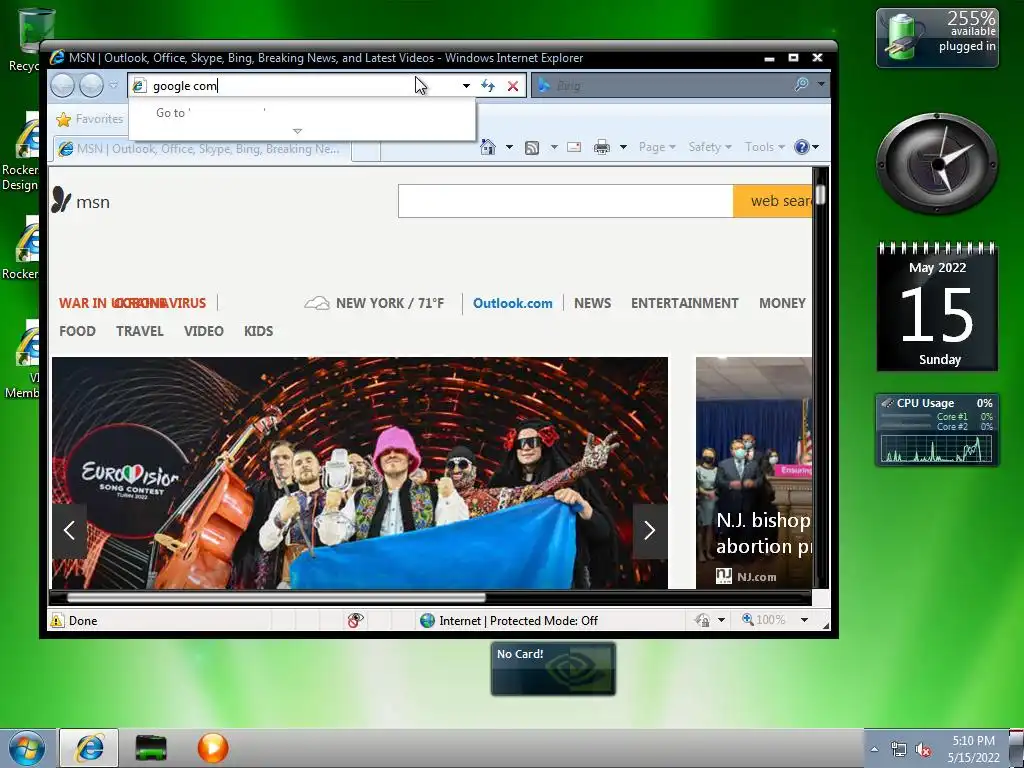
Task: Expand the autocomplete suggestion list chevron
Action: 298,131
